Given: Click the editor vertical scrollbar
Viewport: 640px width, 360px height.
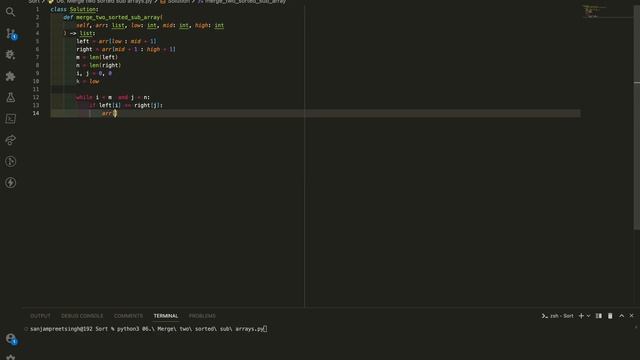Looking at the screenshot, I should tap(636, 118).
